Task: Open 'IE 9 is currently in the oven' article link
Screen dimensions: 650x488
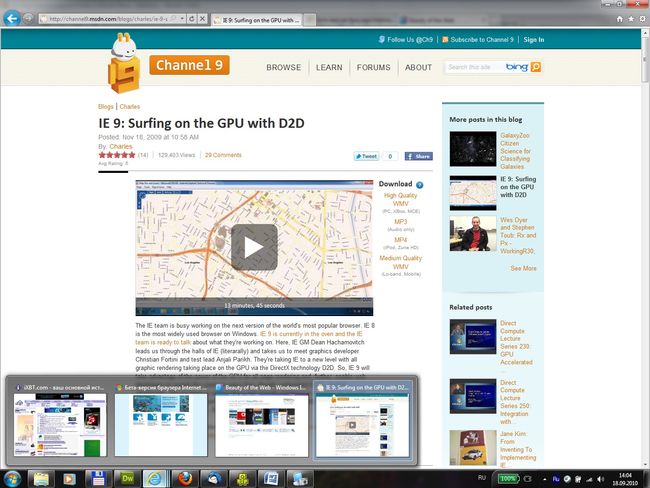Action: coord(311,334)
